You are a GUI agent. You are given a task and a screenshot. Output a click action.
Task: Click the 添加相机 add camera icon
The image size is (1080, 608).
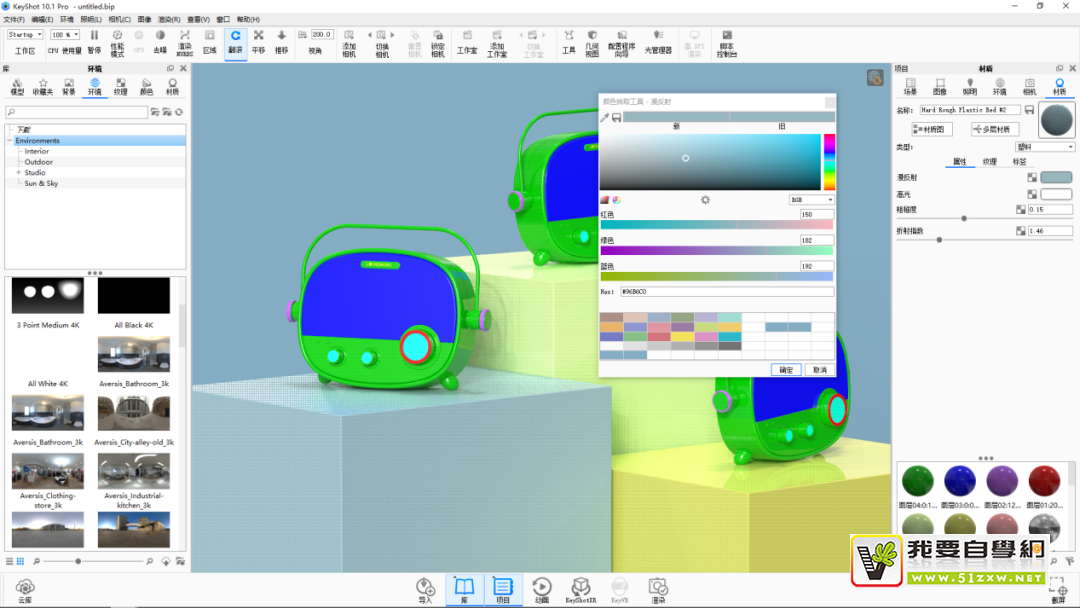point(349,41)
